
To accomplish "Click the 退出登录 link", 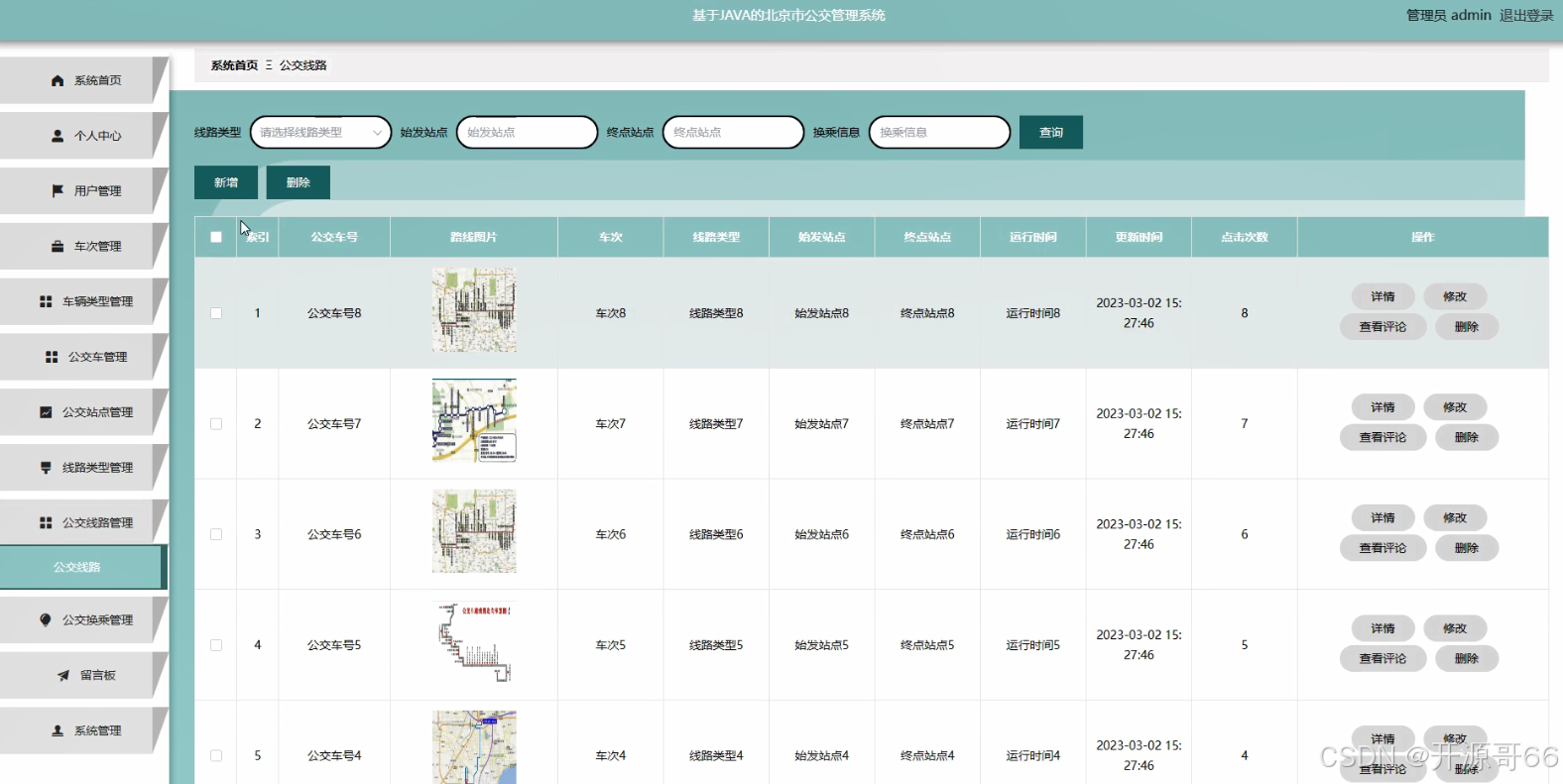I will [1526, 15].
